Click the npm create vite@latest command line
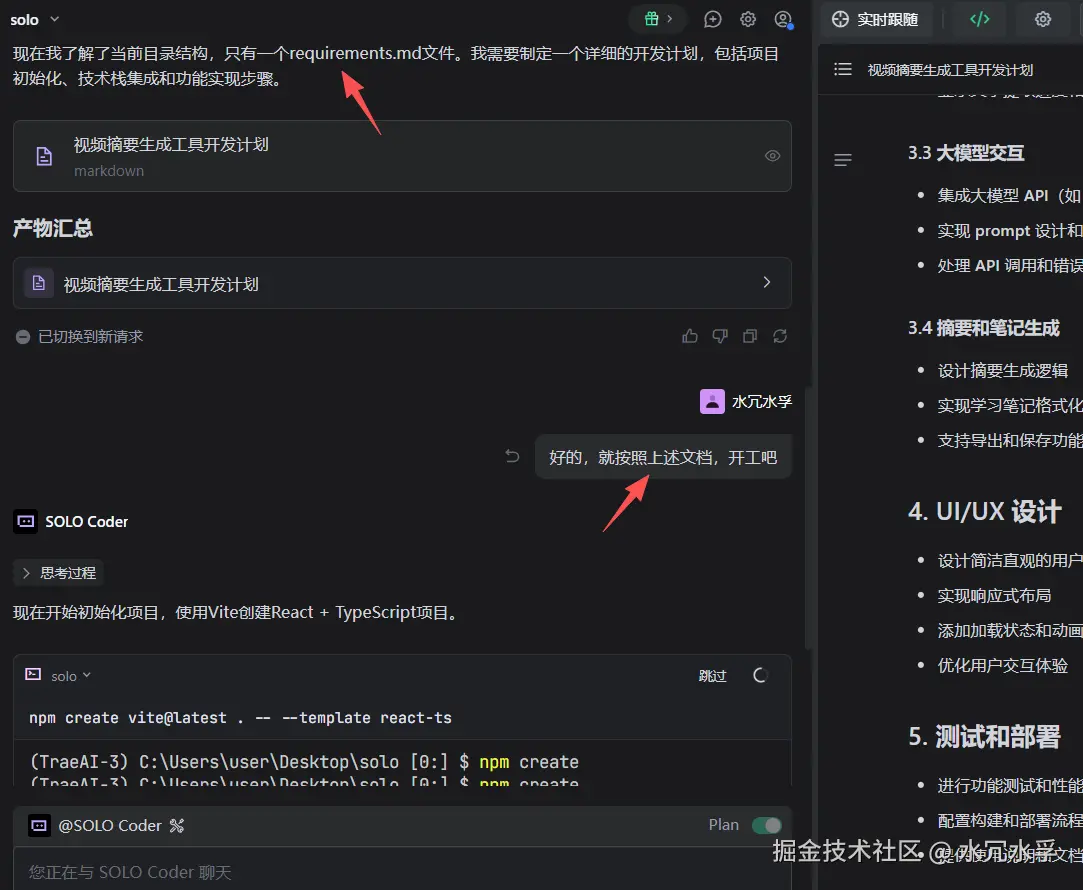 [240, 718]
